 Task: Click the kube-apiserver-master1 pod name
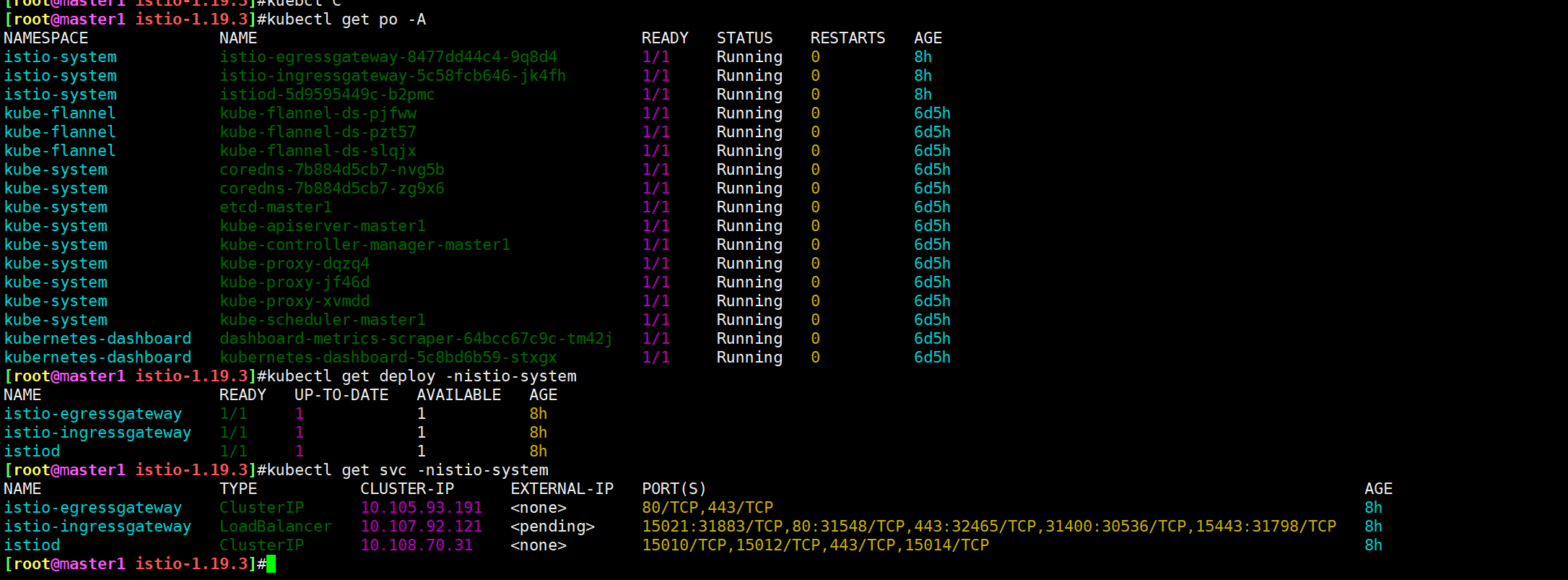[x=323, y=226]
